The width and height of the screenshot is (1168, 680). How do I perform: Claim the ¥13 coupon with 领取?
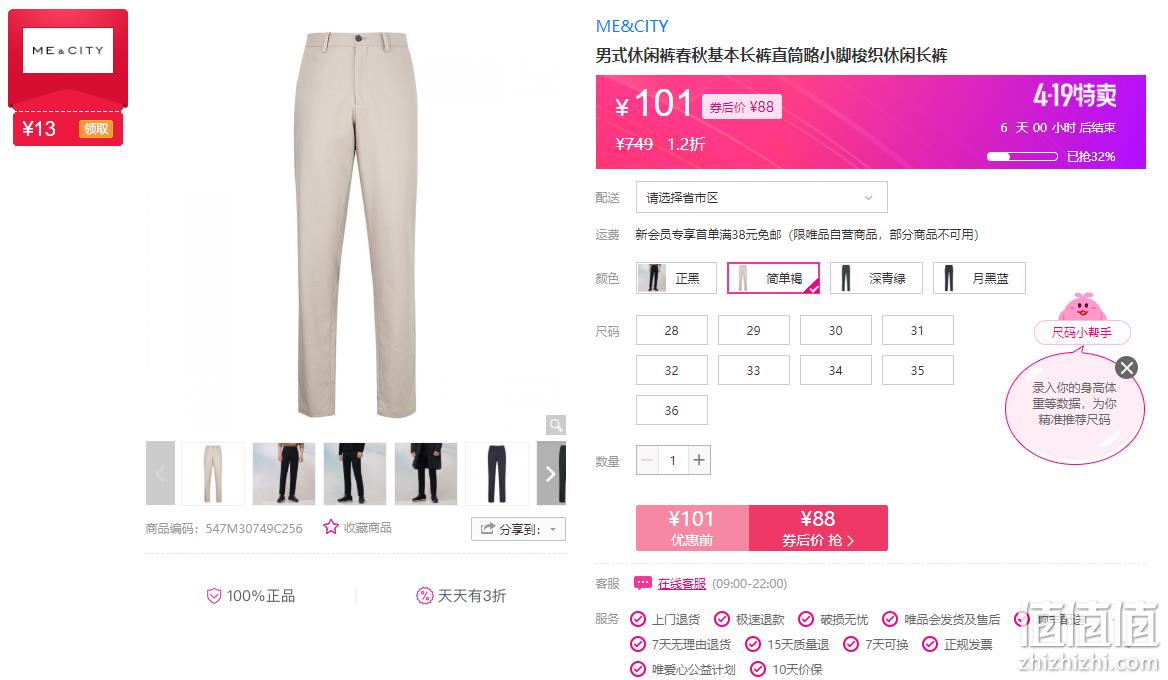pyautogui.click(x=95, y=129)
